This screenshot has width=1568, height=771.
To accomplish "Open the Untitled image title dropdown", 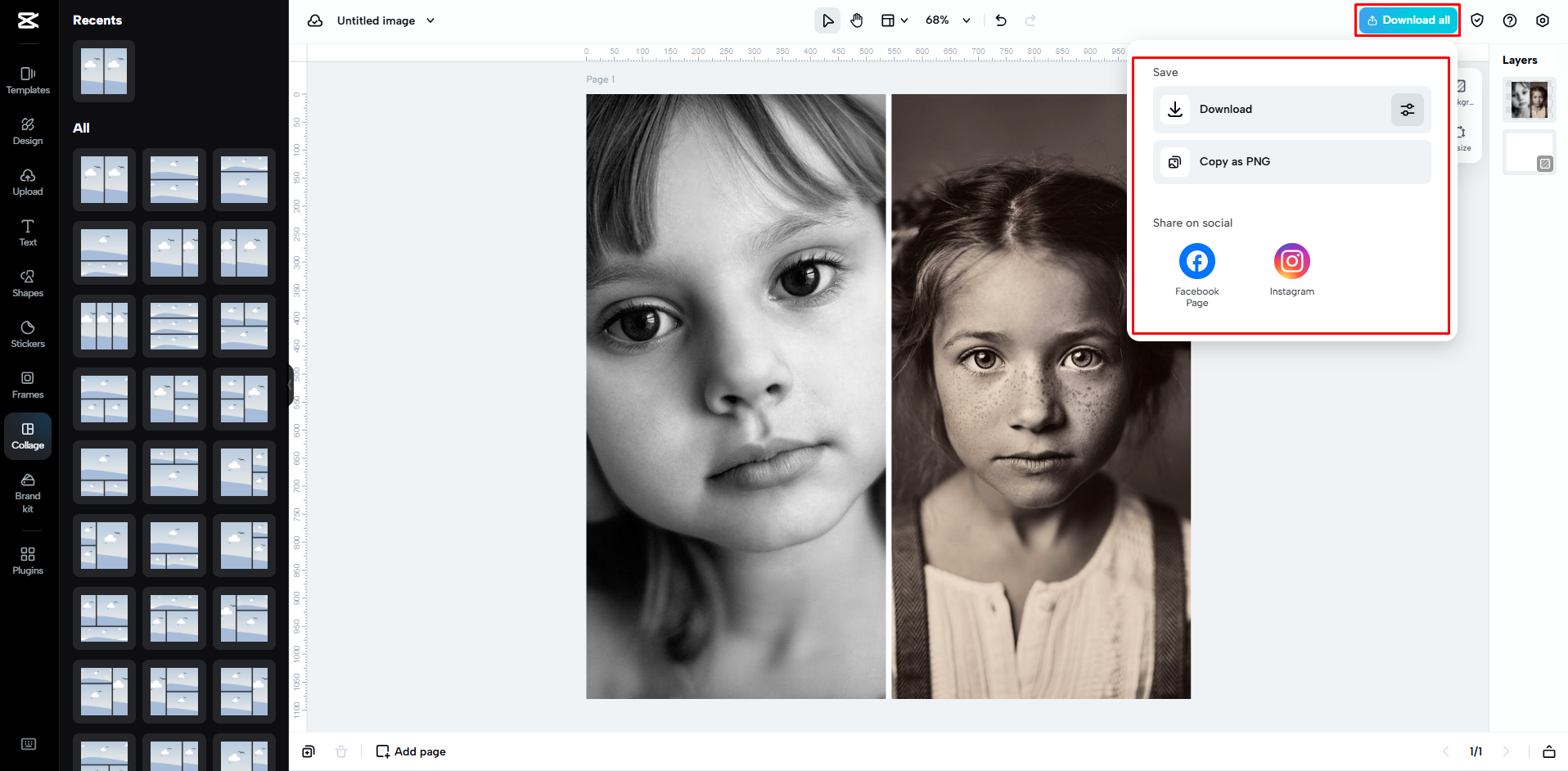I will coord(431,20).
